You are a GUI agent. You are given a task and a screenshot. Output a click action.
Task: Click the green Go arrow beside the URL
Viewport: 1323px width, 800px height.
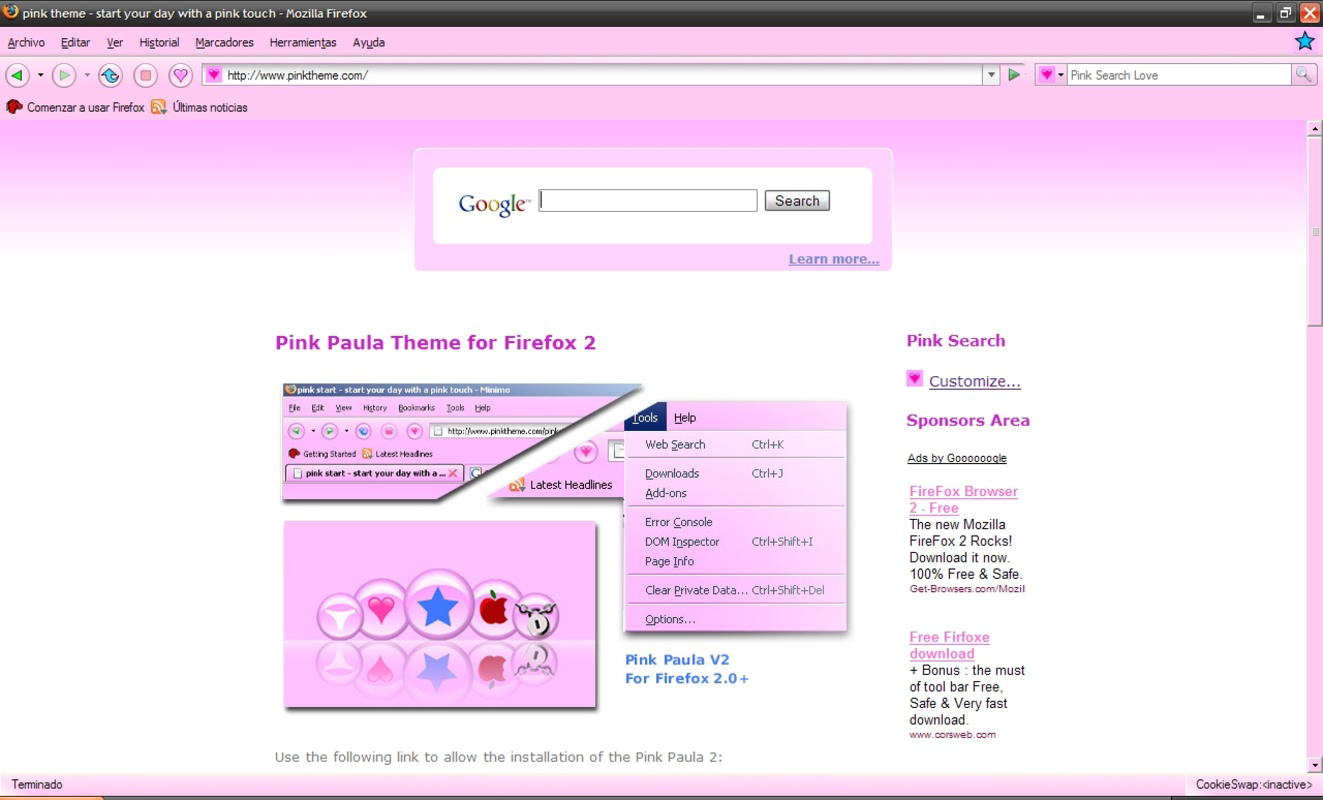[1014, 75]
